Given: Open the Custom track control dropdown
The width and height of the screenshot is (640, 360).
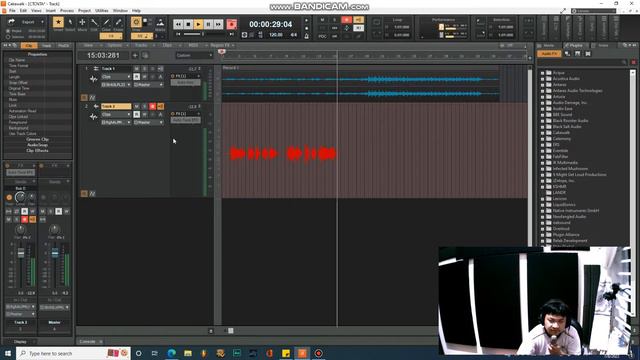Looking at the screenshot, I should tap(194, 55).
